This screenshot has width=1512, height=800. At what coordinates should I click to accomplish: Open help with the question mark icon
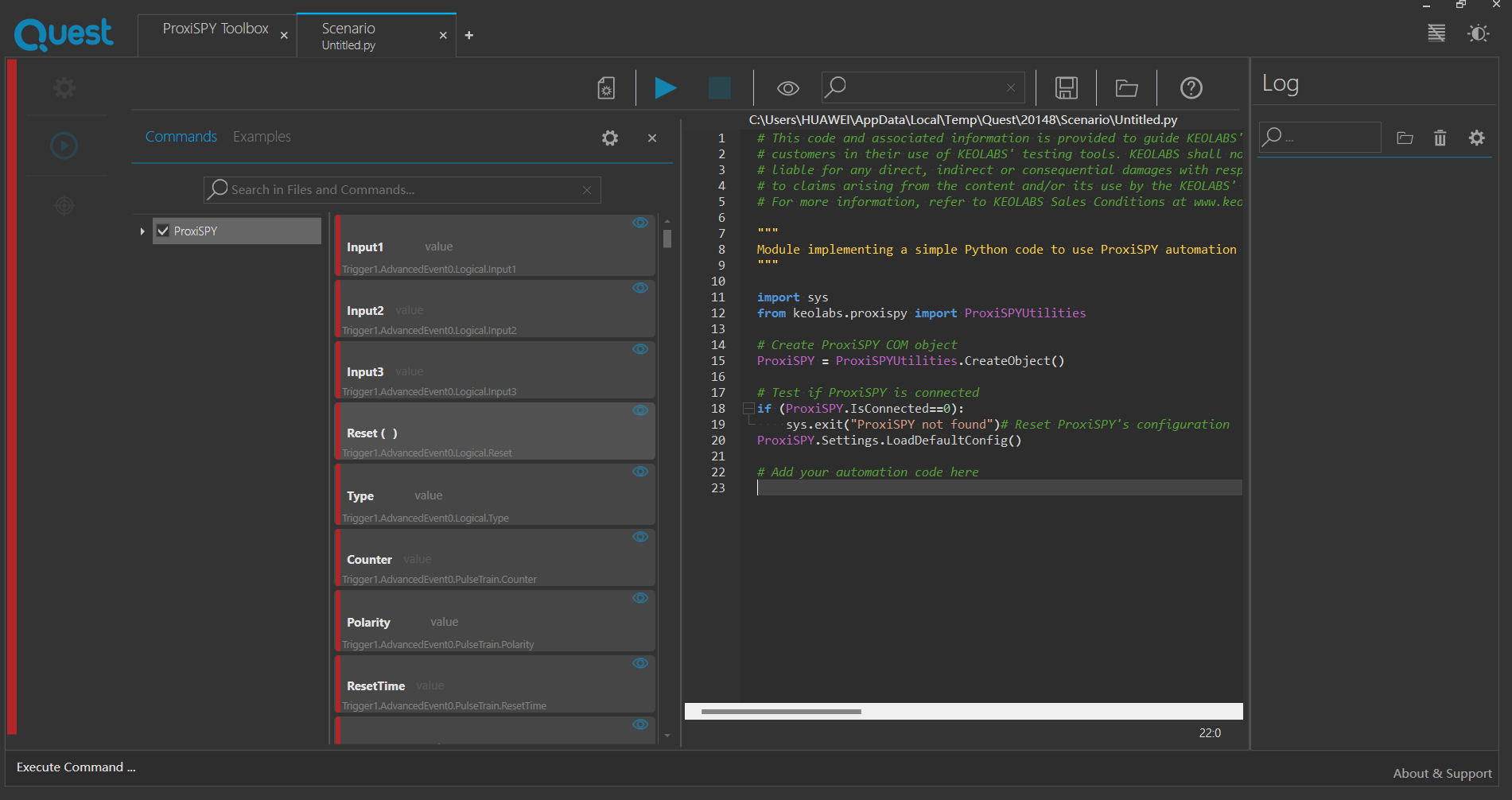click(1191, 87)
